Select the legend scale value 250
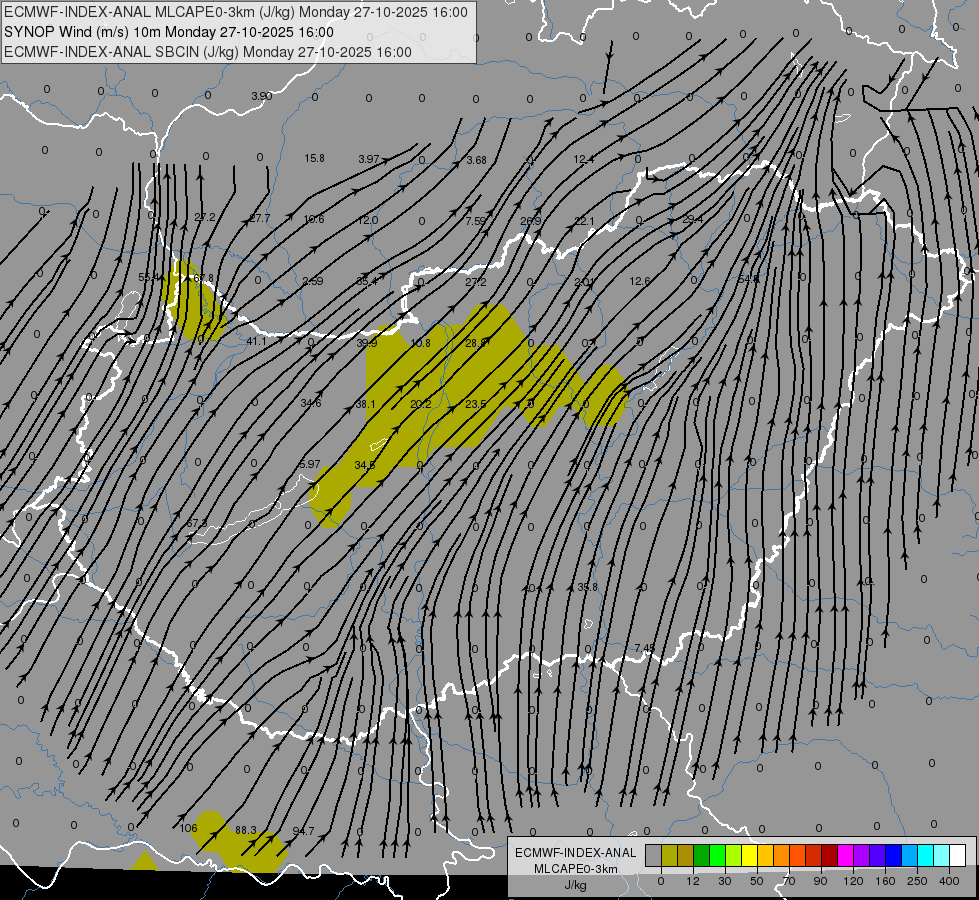 pos(917,881)
